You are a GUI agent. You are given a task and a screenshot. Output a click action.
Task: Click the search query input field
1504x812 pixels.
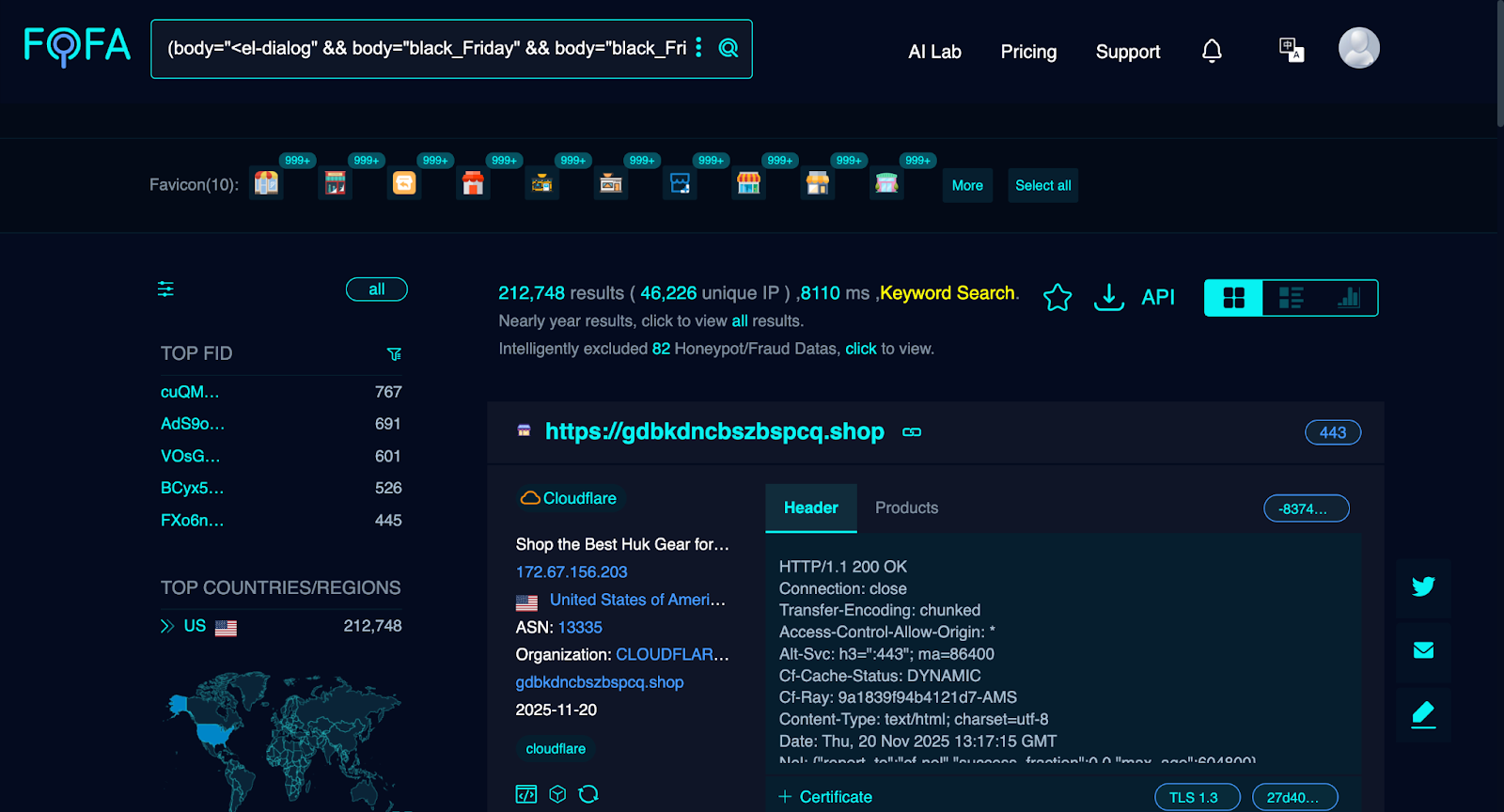pyautogui.click(x=426, y=48)
